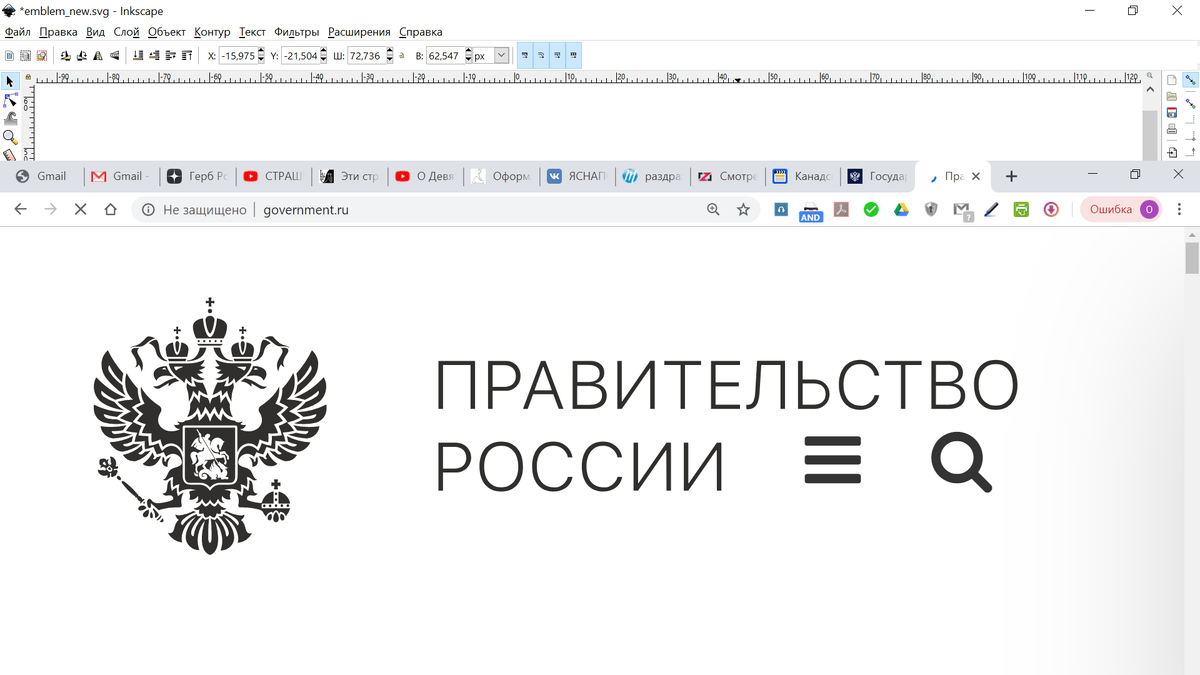Open the Файл menu in Inkscape
Viewport: 1200px width, 675px height.
coord(17,32)
